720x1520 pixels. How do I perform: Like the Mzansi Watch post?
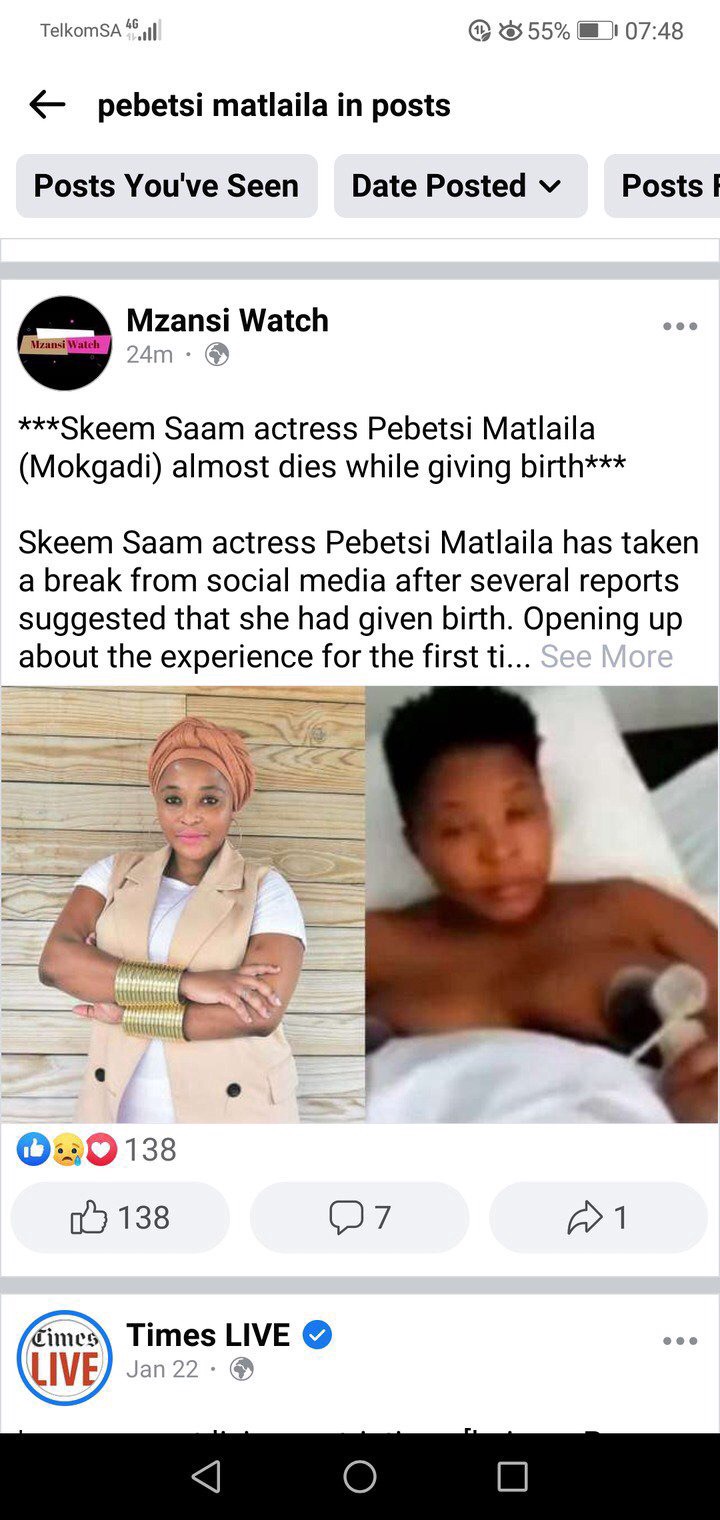(x=120, y=1217)
